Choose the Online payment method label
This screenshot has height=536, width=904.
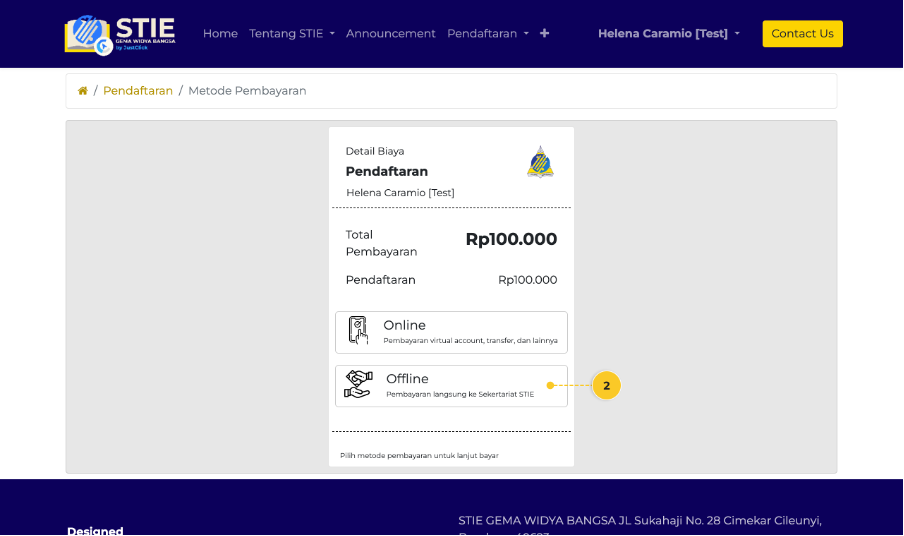(404, 325)
